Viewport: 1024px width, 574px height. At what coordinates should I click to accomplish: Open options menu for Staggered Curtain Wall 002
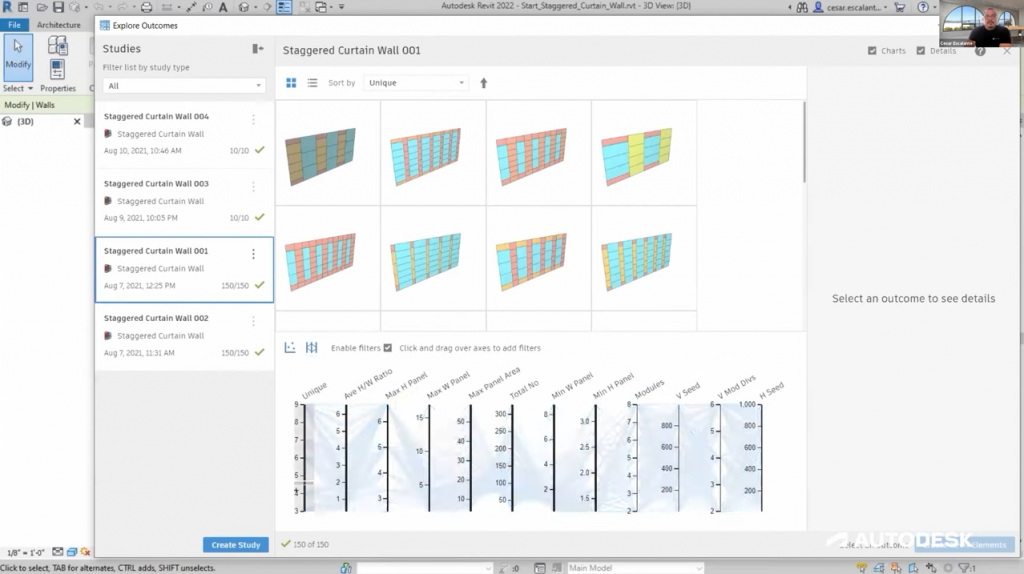click(x=253, y=321)
